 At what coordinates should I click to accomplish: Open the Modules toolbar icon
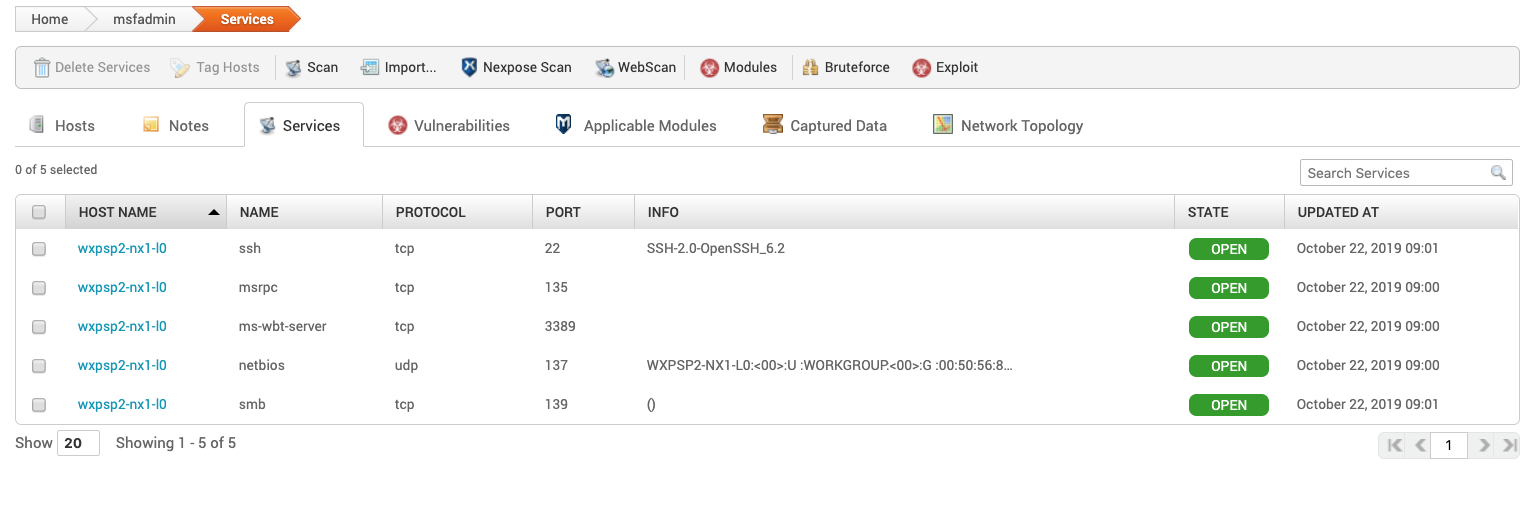(x=709, y=68)
